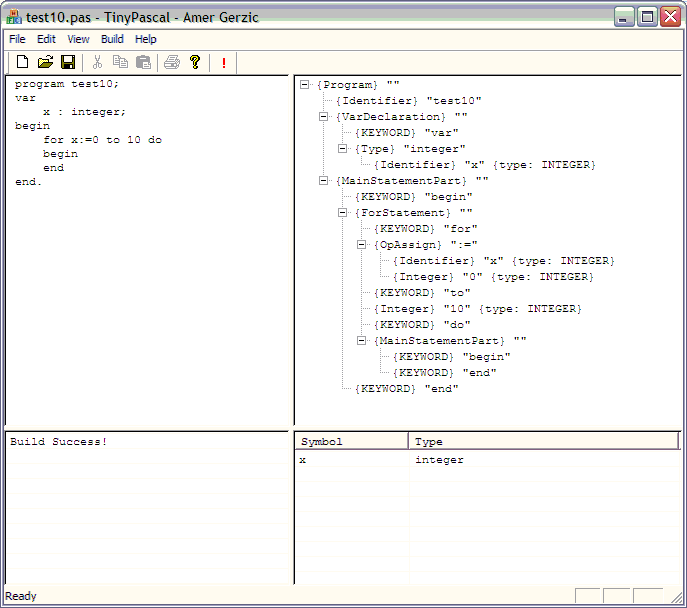Sort by the Type column header

[544, 441]
